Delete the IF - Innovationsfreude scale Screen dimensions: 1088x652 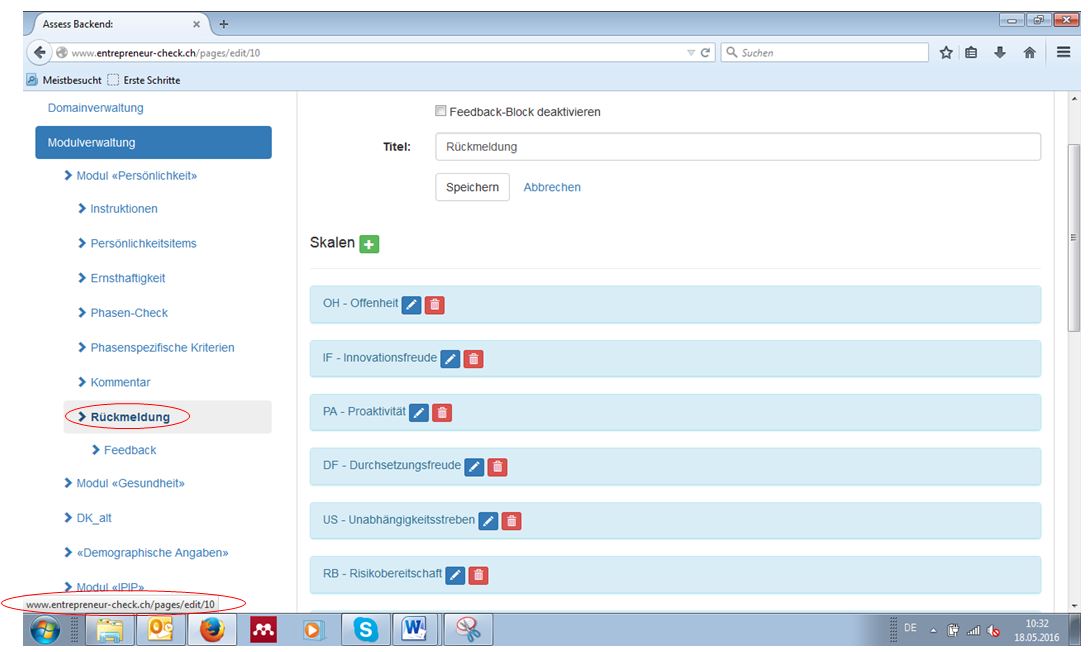(x=473, y=359)
